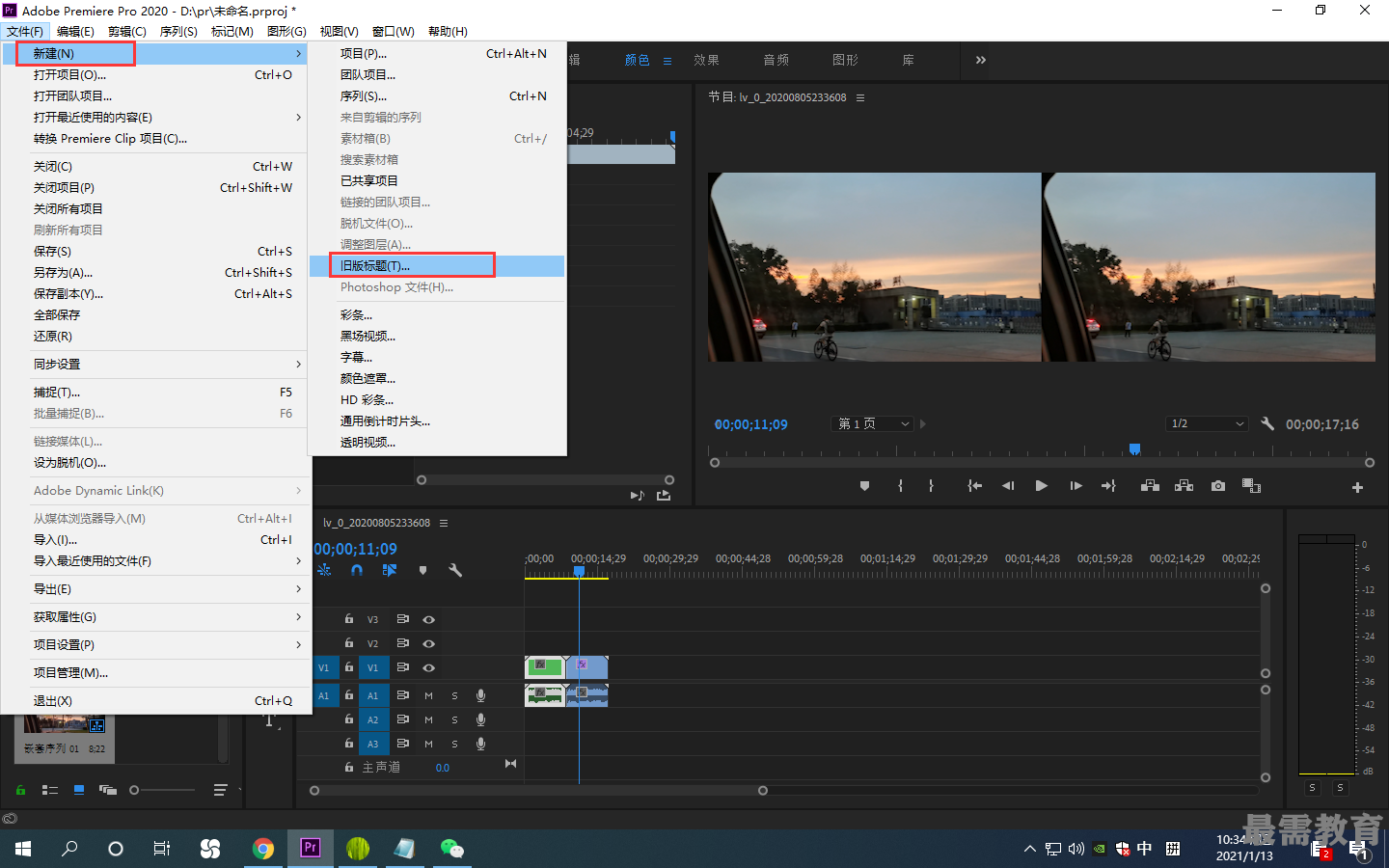
Task: Switch project panel to list view
Action: point(50,790)
